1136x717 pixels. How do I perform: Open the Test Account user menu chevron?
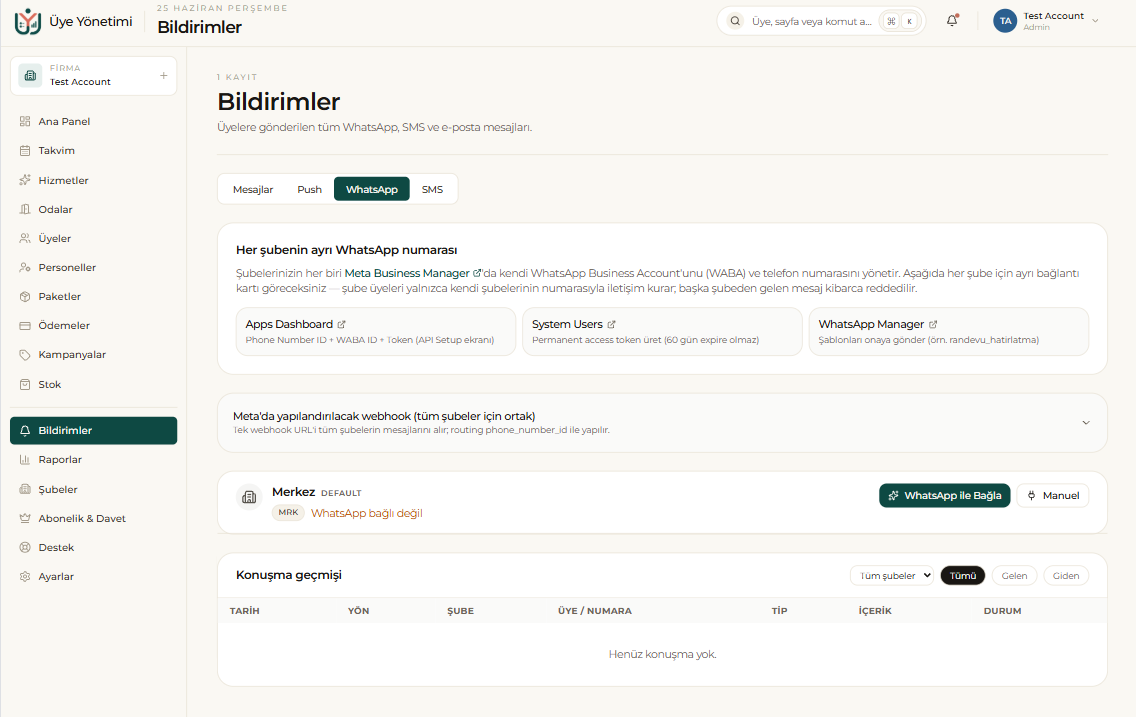coord(1095,21)
